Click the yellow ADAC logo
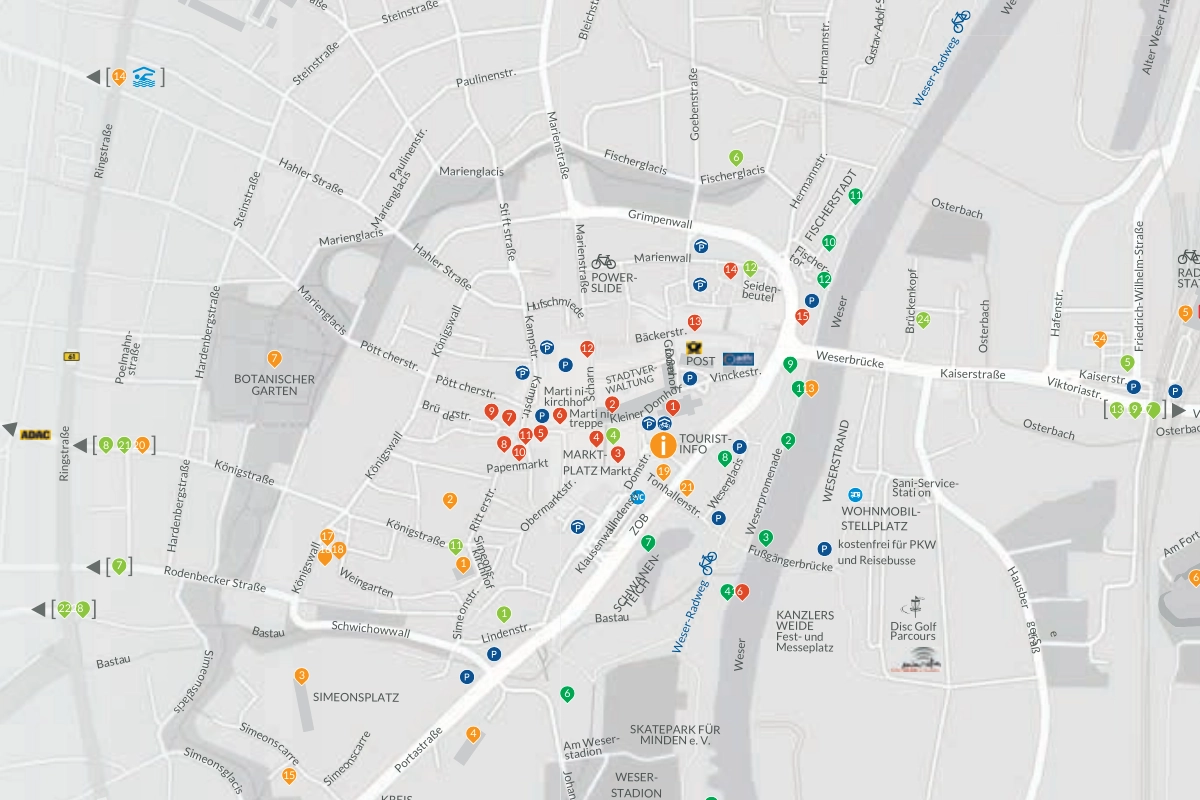The height and width of the screenshot is (800, 1200). click(35, 434)
